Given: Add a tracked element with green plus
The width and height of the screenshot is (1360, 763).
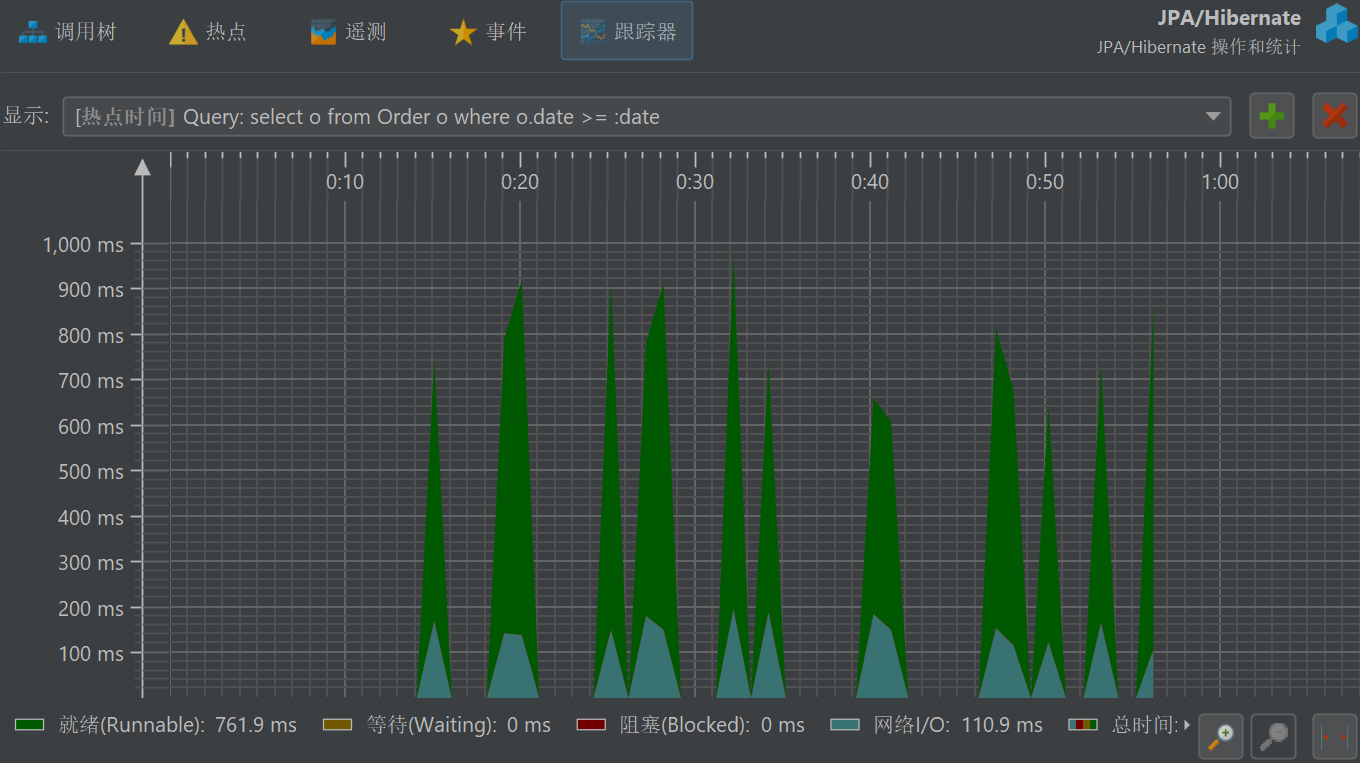Looking at the screenshot, I should click(x=1272, y=116).
